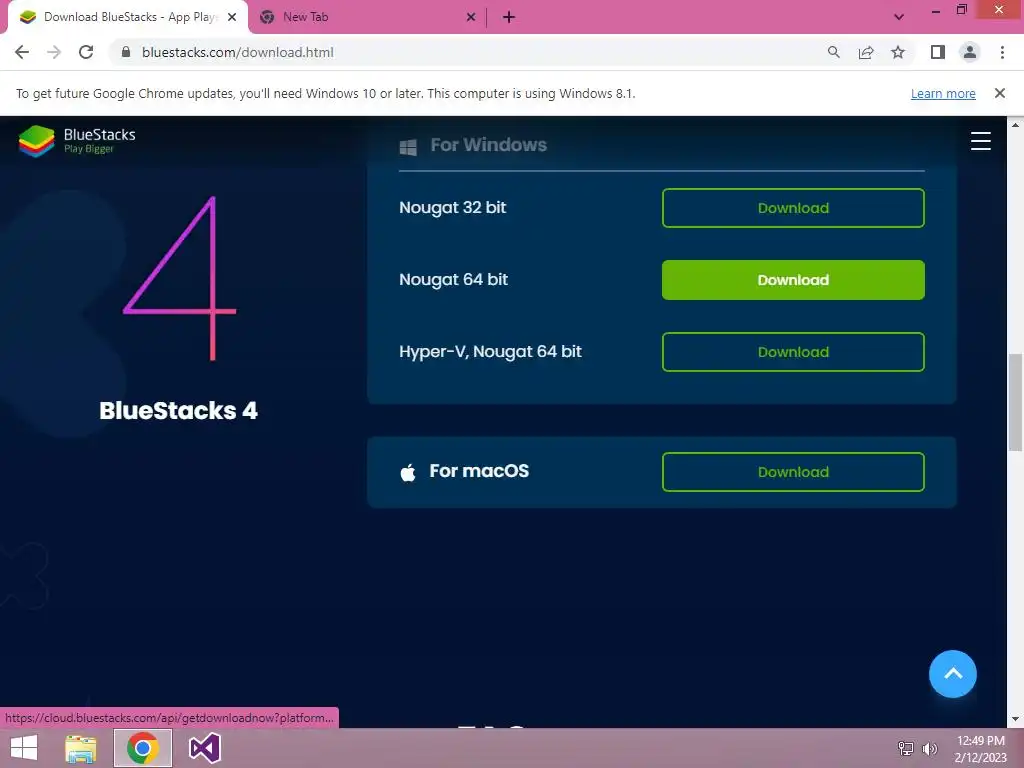Click the "Nougat 32 bit" label
The width and height of the screenshot is (1024, 768).
[x=453, y=208]
